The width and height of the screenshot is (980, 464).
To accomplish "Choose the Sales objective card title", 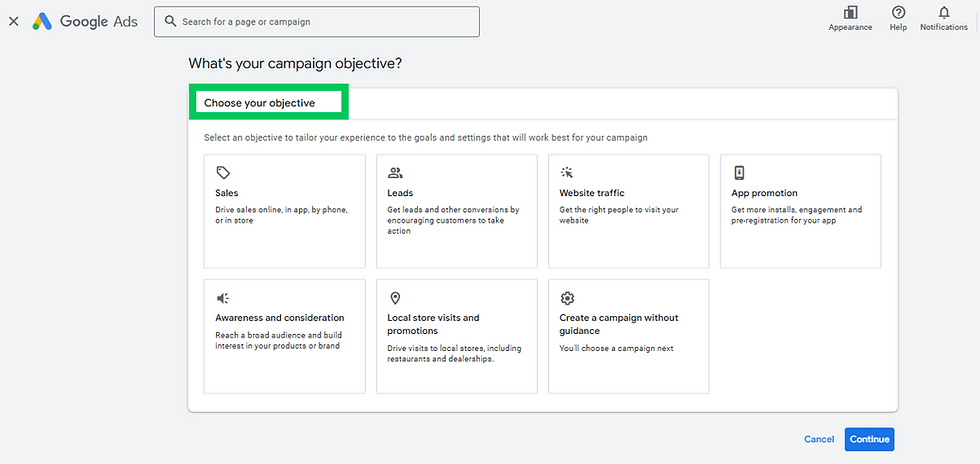I will 227,193.
